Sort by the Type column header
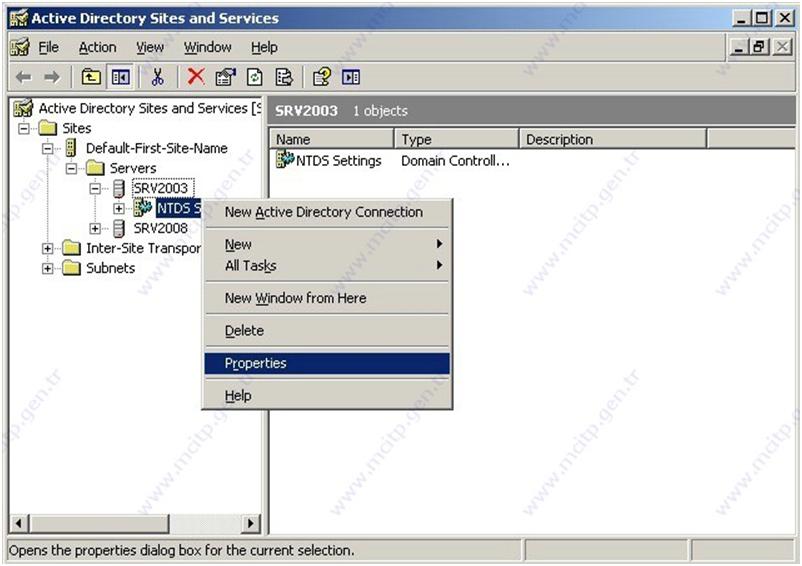This screenshot has height=566, width=802. (457, 139)
